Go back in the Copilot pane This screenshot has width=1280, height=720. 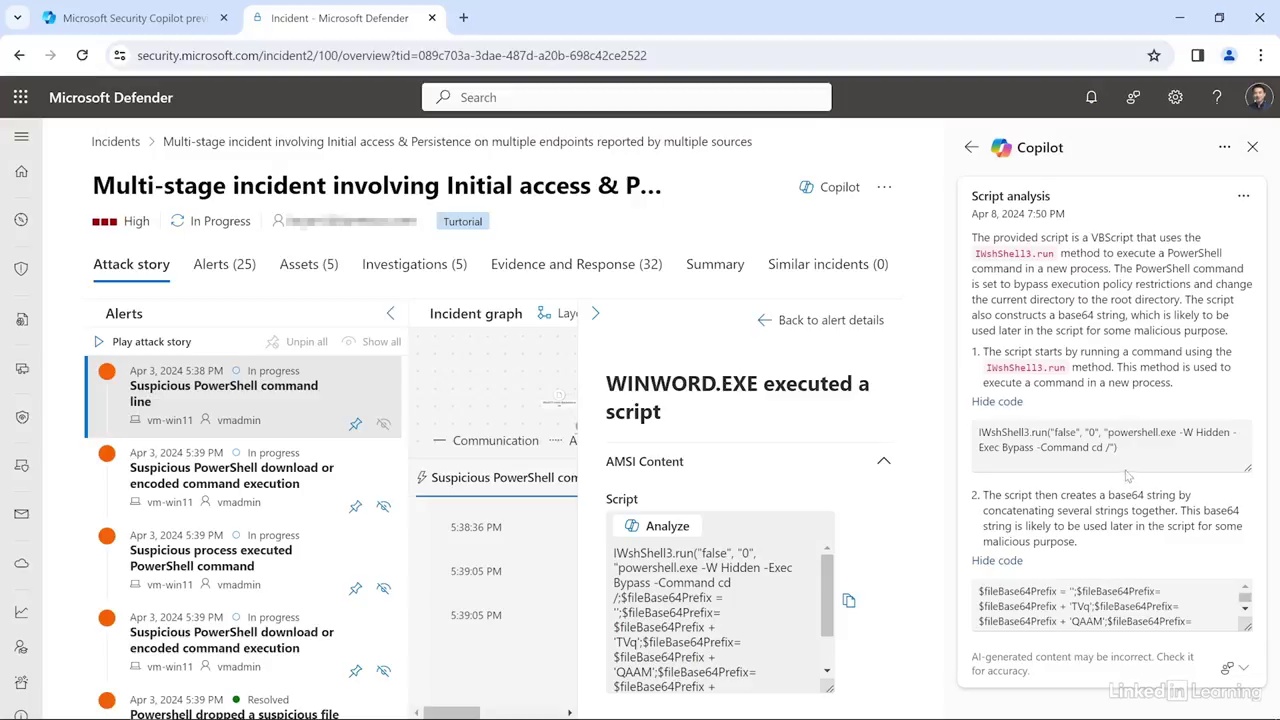[x=971, y=147]
